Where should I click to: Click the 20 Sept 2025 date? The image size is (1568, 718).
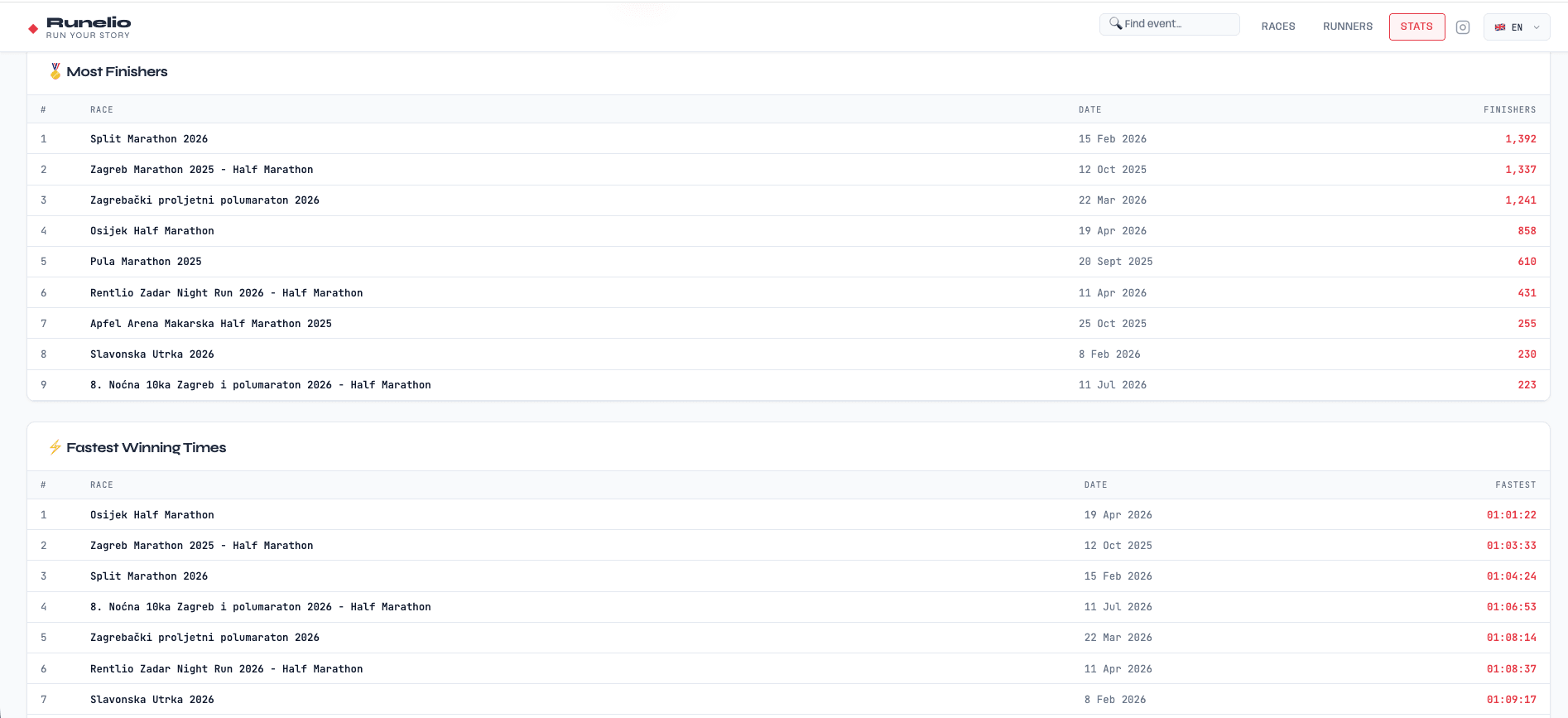[x=1116, y=262]
